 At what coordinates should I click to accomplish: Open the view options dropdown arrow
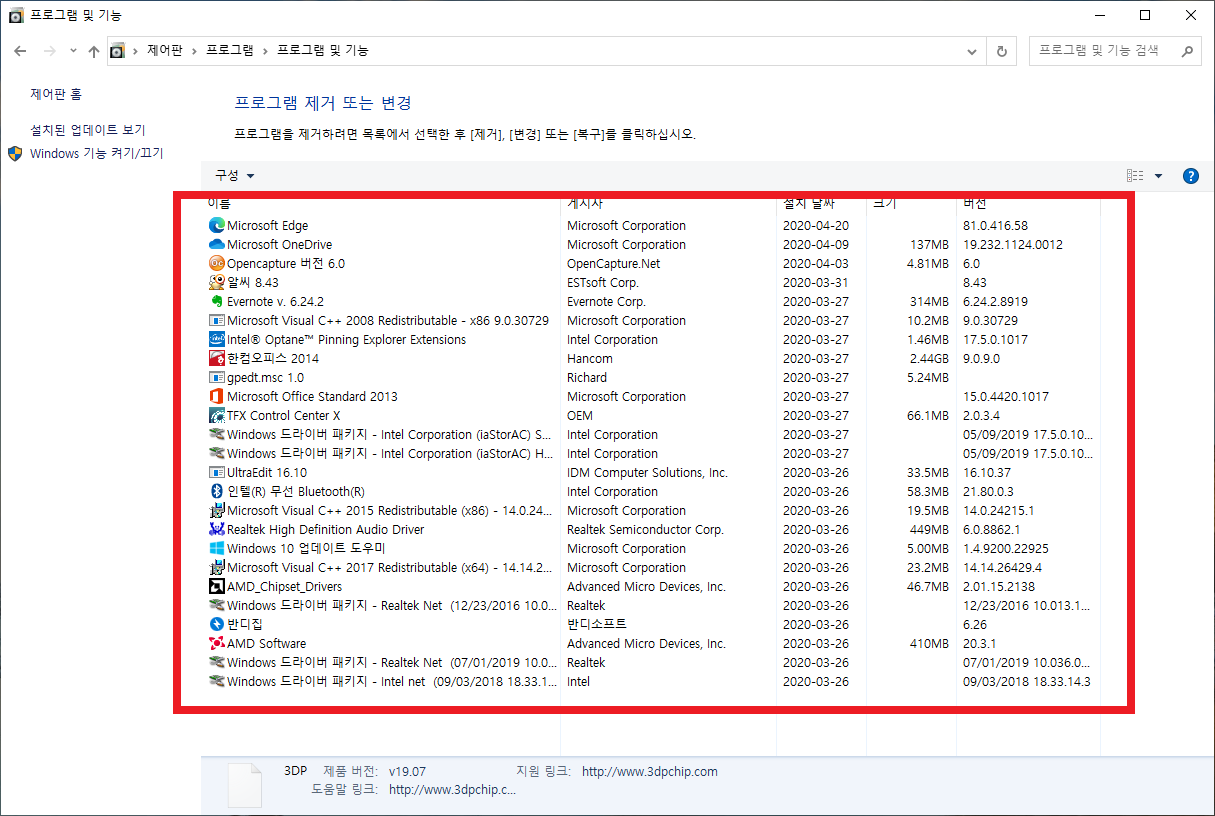click(x=1158, y=176)
